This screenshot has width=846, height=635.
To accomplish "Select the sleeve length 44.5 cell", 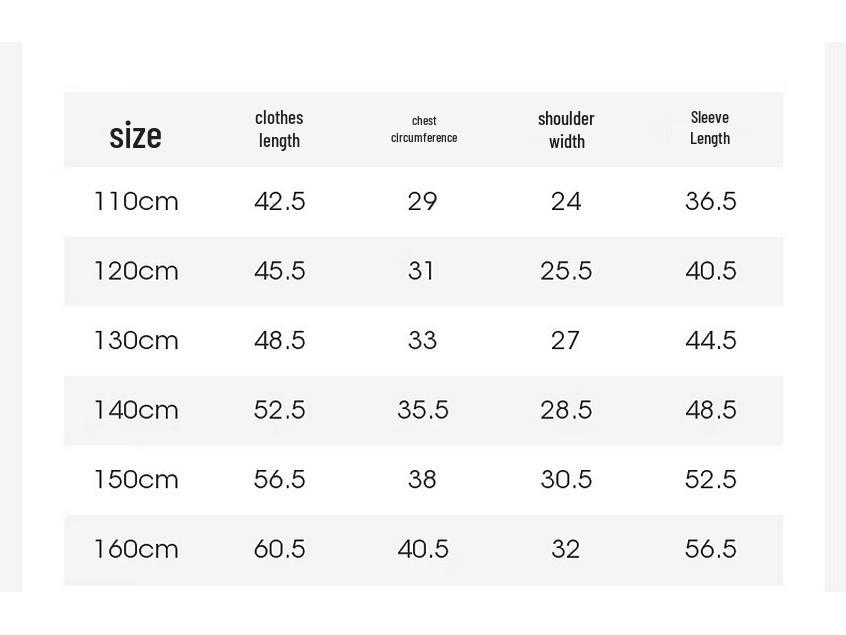I will point(711,340).
